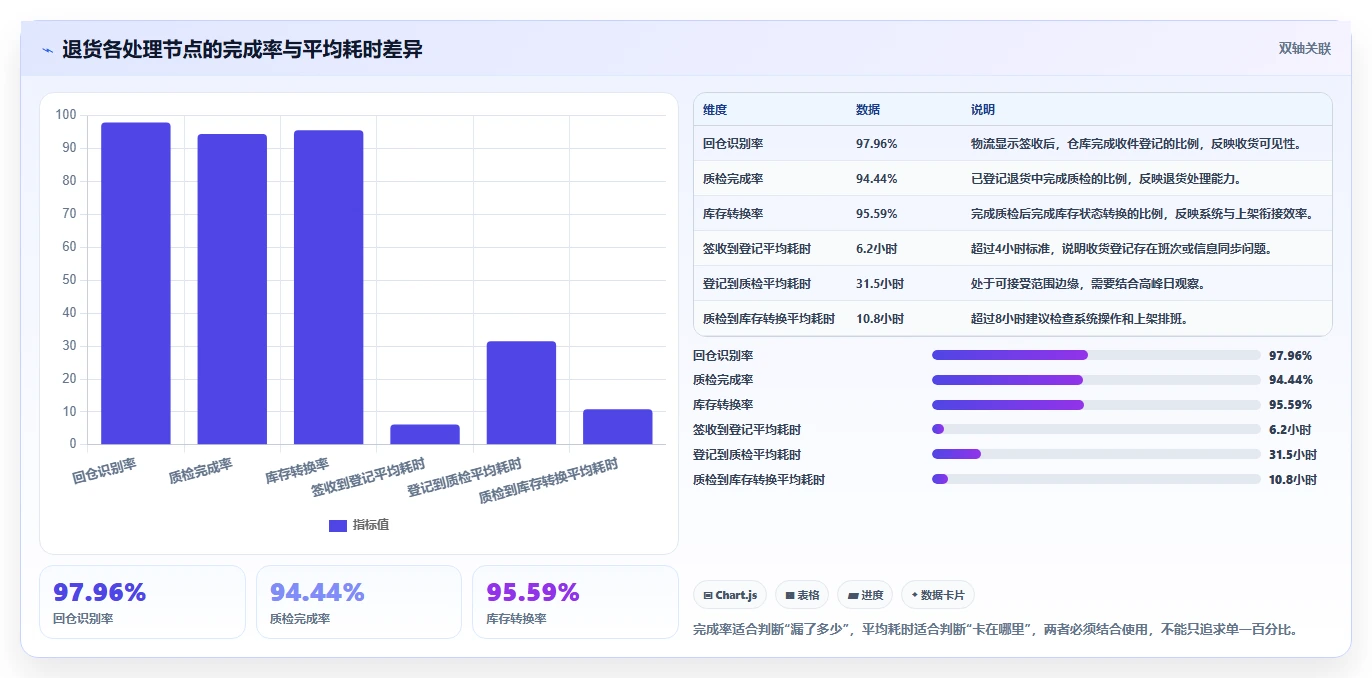Screen dimensions: 1372x678
Task: Select the 质检完成率 table row name
Action: [x=733, y=179]
